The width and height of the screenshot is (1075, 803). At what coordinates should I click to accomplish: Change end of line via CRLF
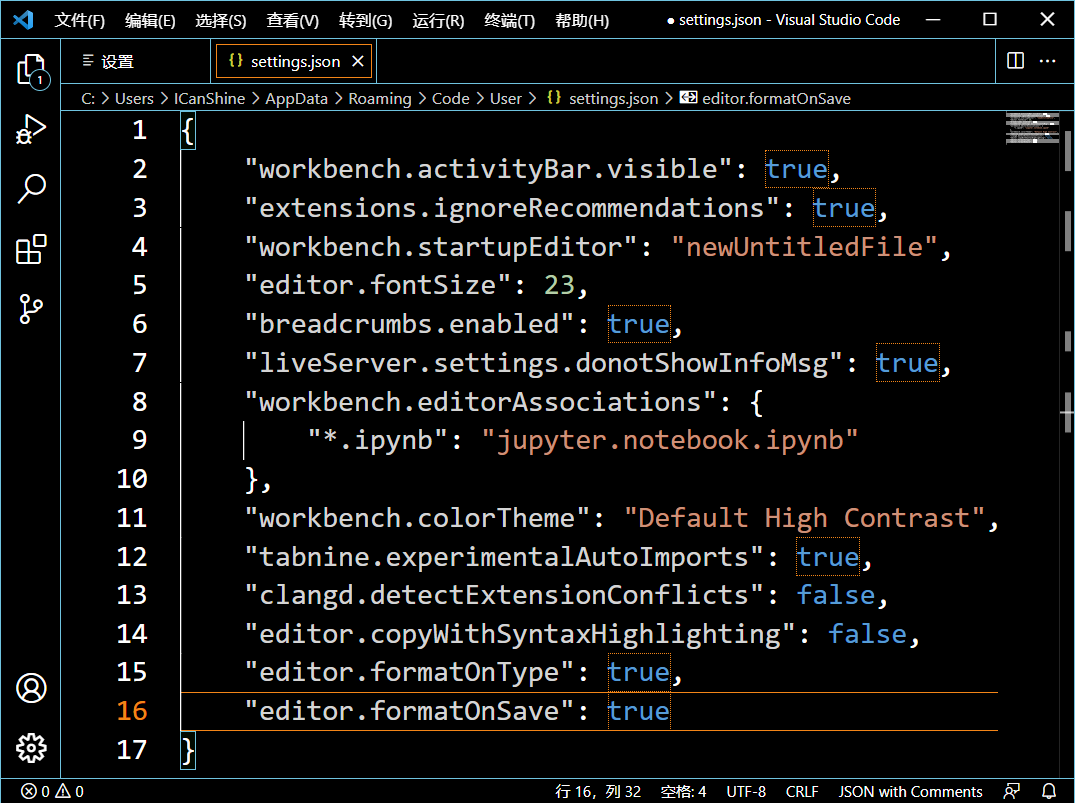pyautogui.click(x=802, y=791)
